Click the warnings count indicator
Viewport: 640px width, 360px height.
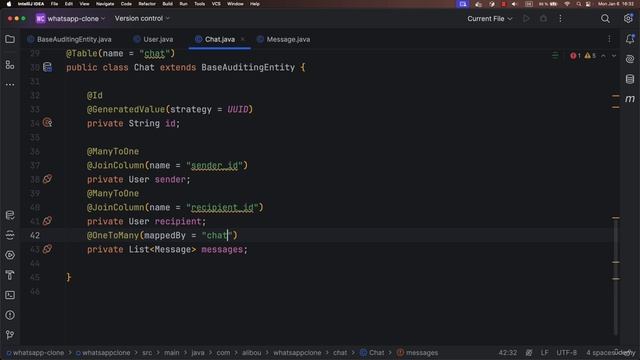pos(590,56)
